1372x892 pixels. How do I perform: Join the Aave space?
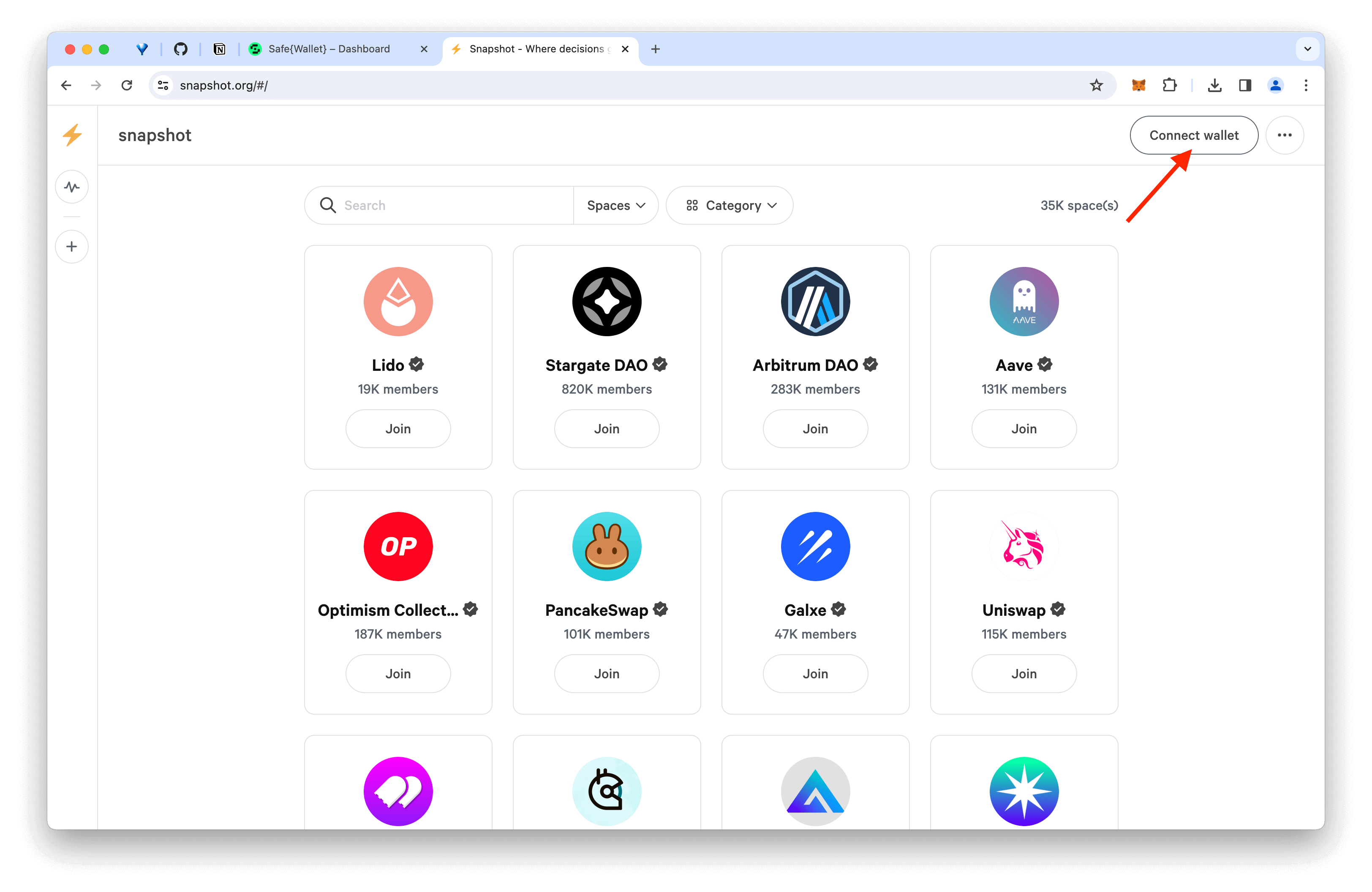point(1024,429)
